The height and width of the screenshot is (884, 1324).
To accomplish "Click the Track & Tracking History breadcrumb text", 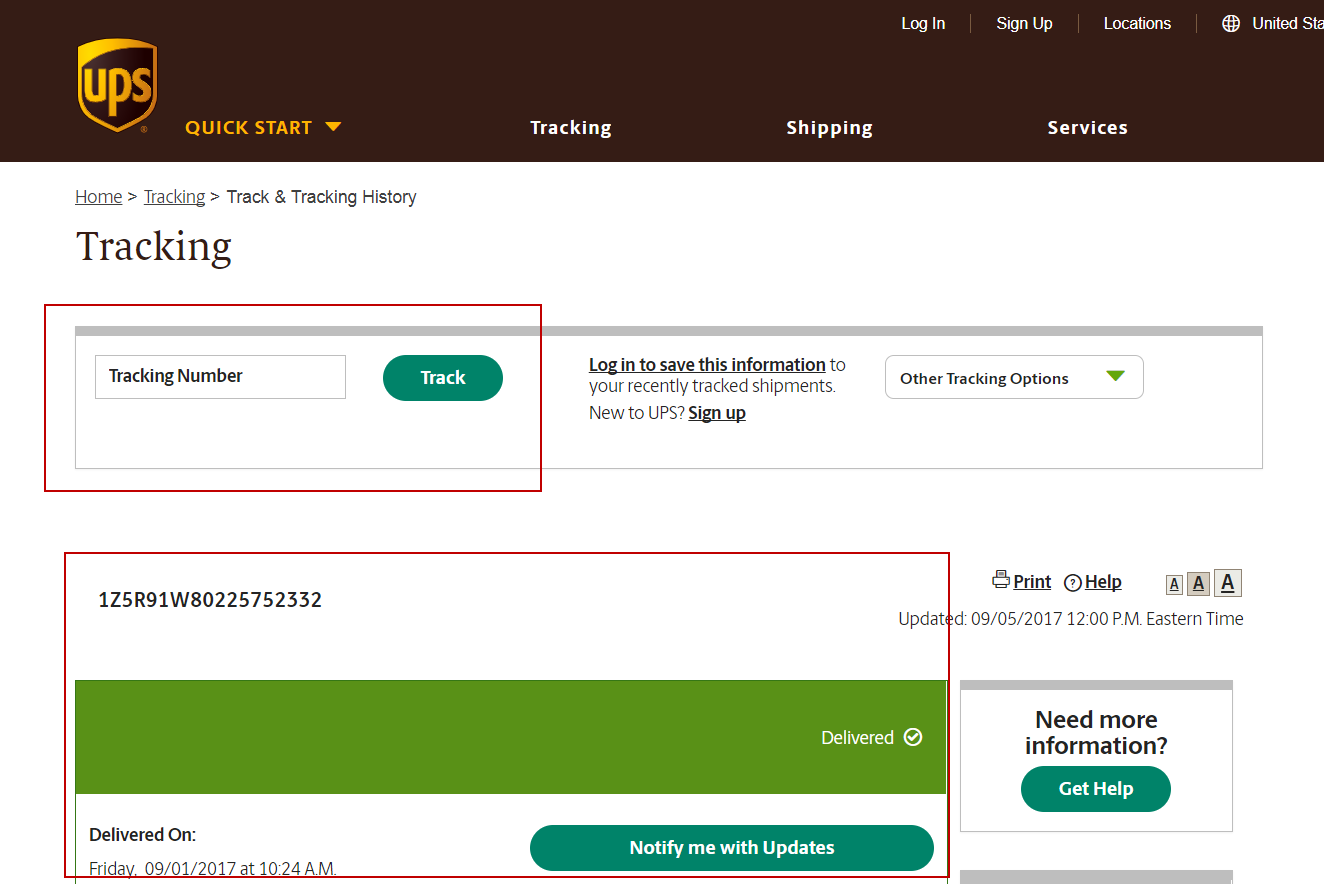I will pos(321,197).
